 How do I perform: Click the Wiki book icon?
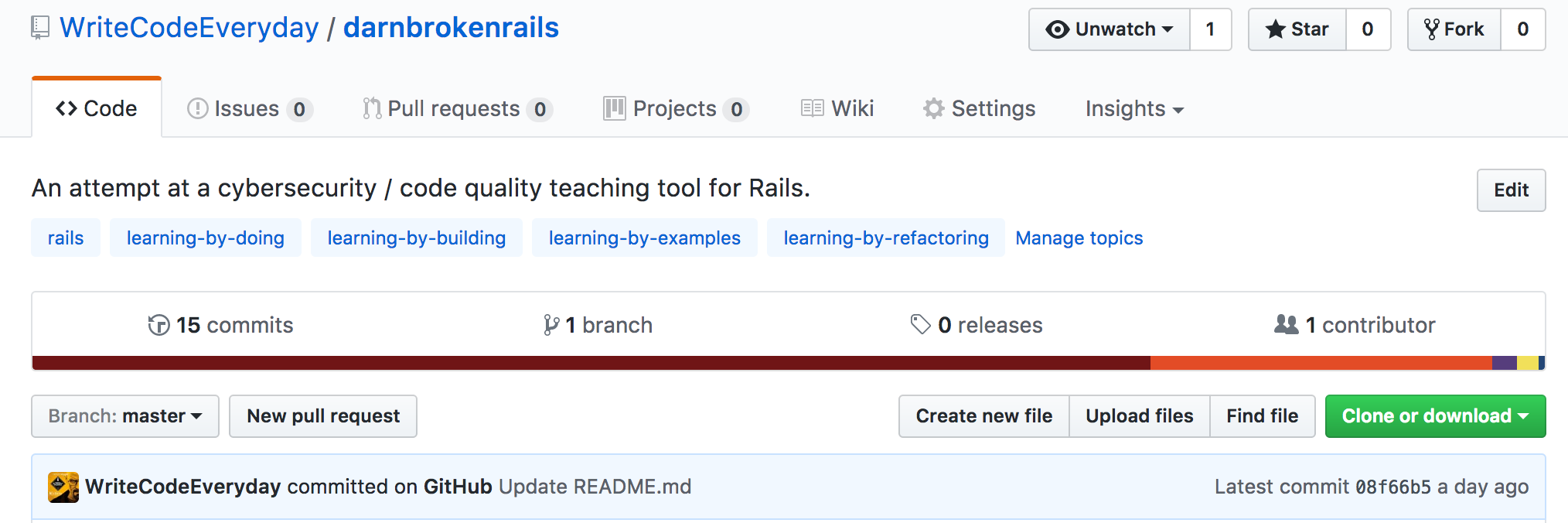coord(813,108)
